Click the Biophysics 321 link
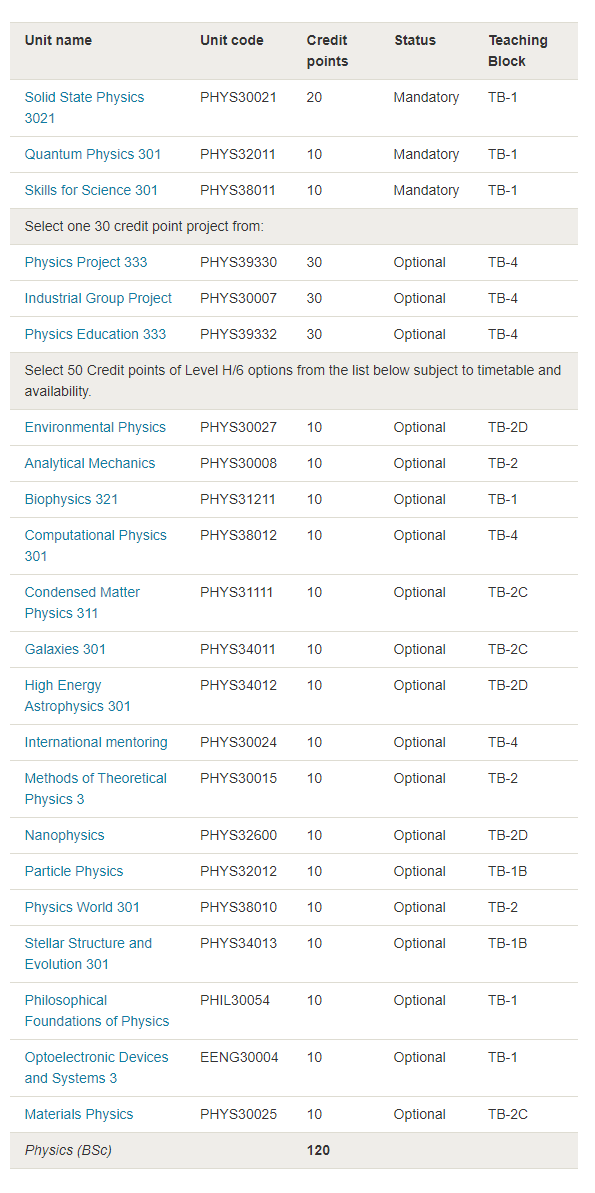595x1193 pixels. coord(72,499)
